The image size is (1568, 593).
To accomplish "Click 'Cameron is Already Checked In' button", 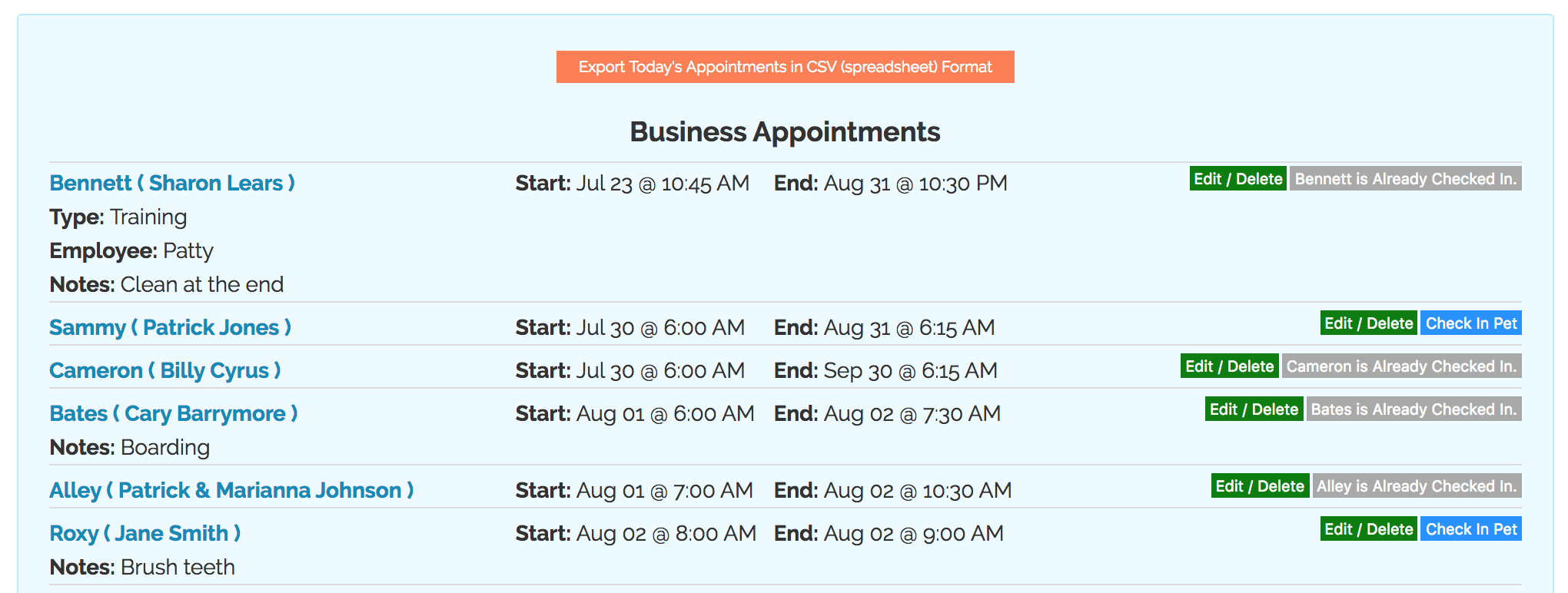I will 1401,366.
